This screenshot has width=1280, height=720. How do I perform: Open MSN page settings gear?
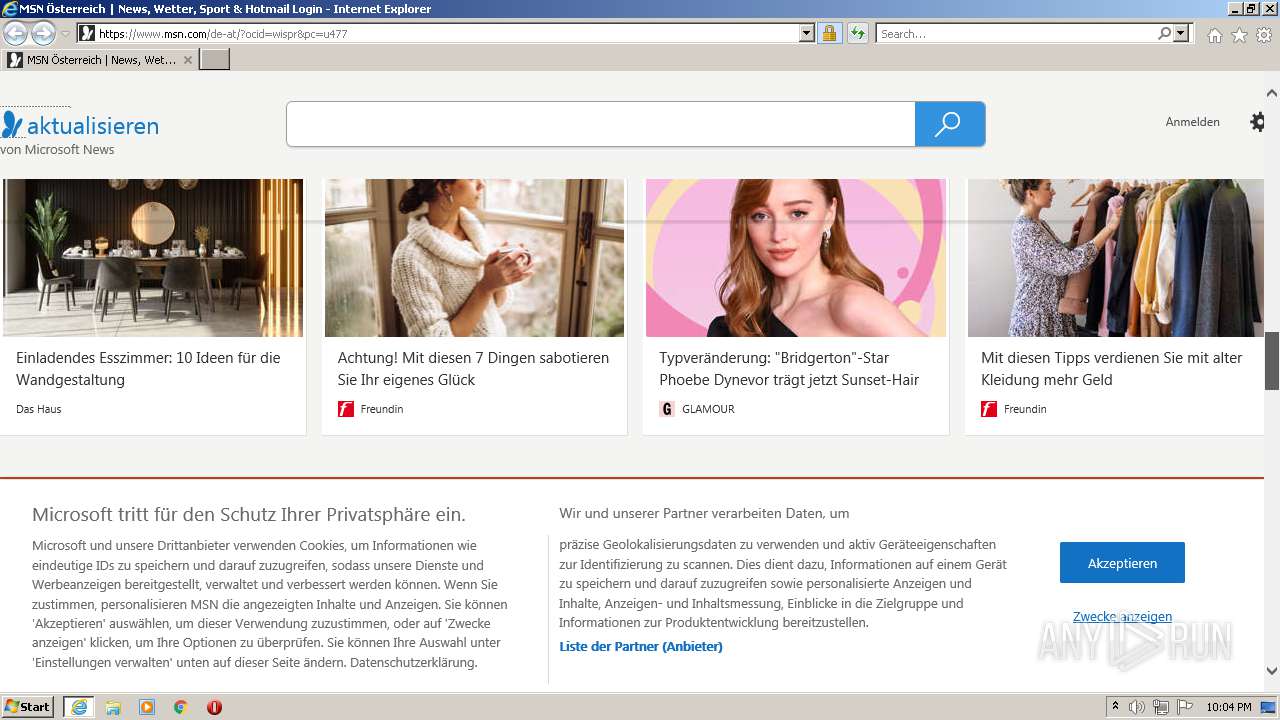point(1258,122)
